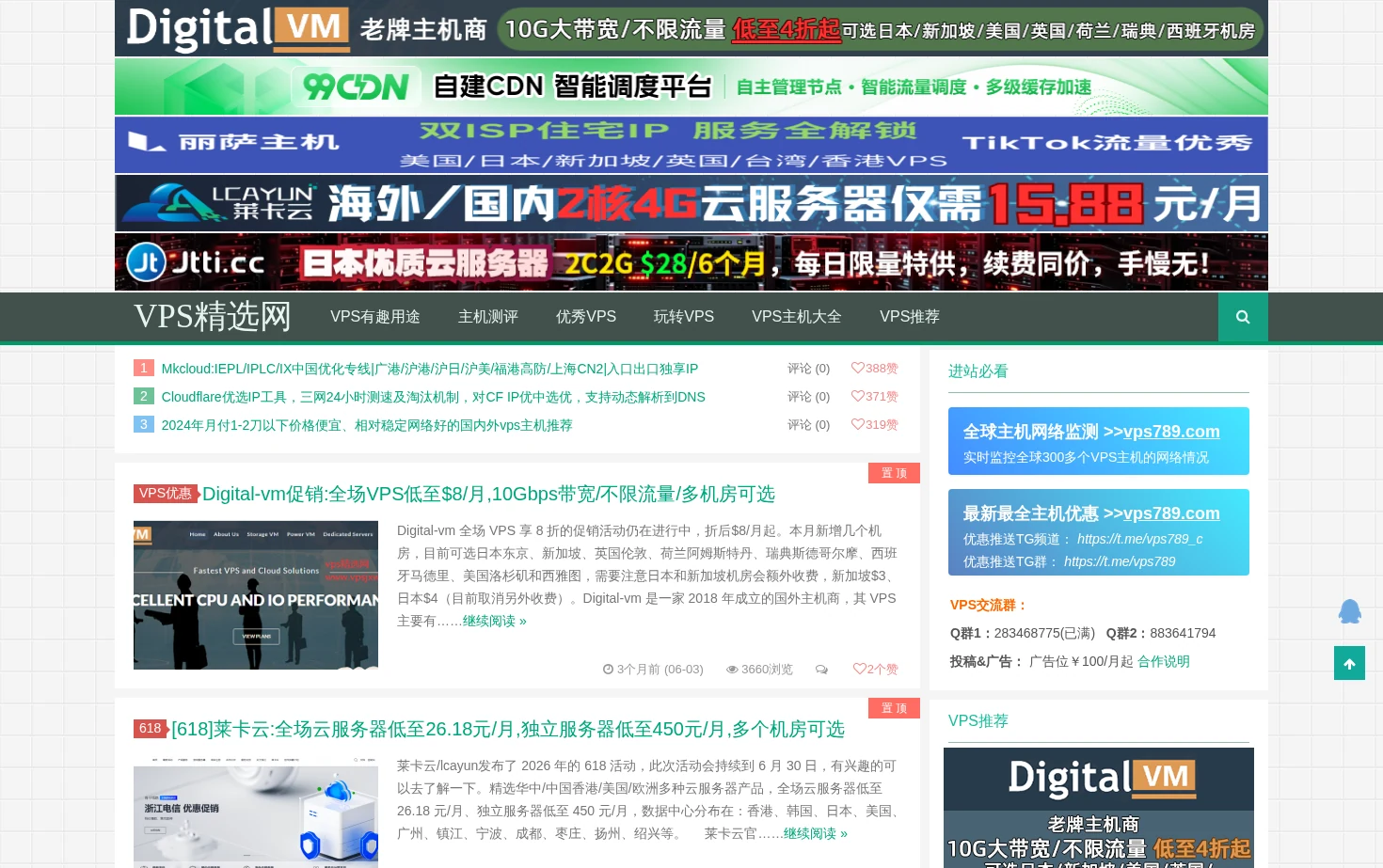Open the t.me/vps789 group link
1383x868 pixels.
[1120, 561]
